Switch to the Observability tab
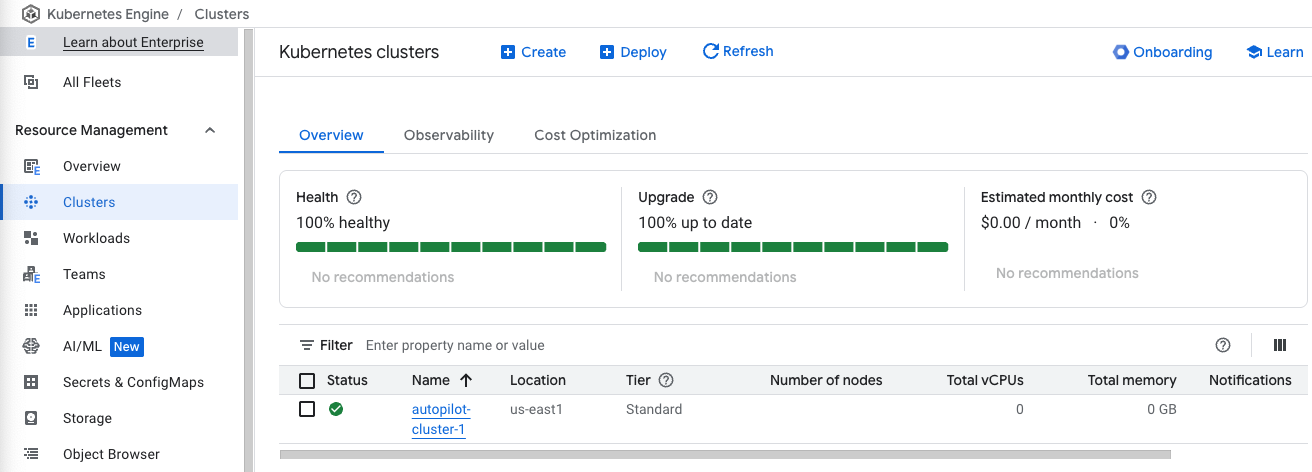The width and height of the screenshot is (1312, 472). (x=449, y=135)
